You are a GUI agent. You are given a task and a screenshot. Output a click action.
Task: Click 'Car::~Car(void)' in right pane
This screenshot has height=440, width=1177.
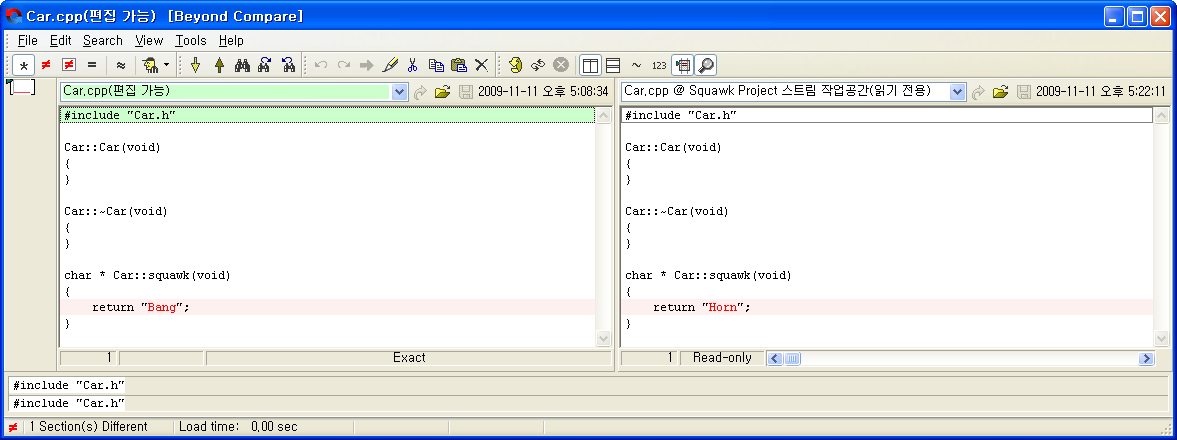coord(676,212)
